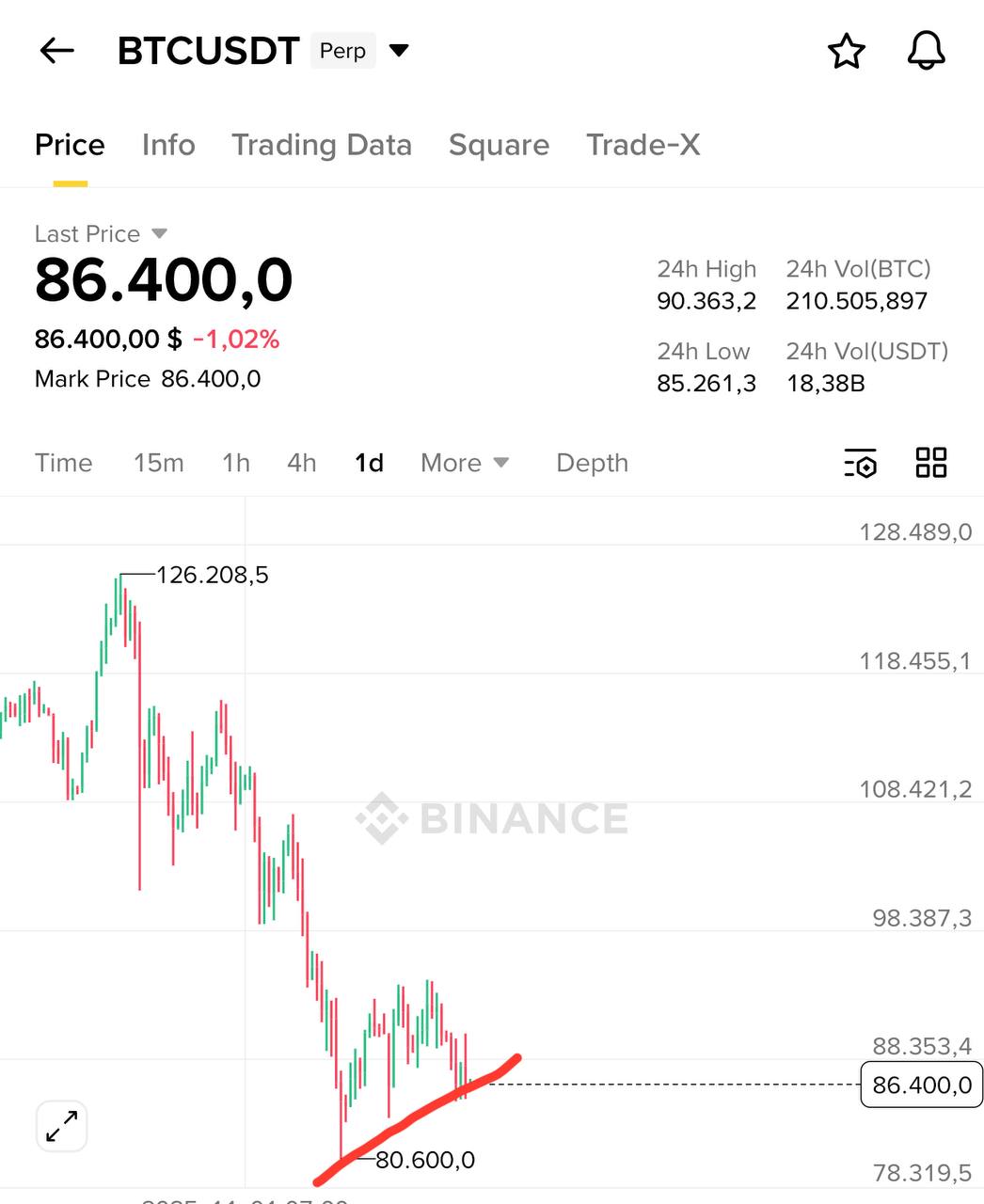The height and width of the screenshot is (1204, 984).
Task: Go back using the back arrow
Action: pyautogui.click(x=56, y=52)
